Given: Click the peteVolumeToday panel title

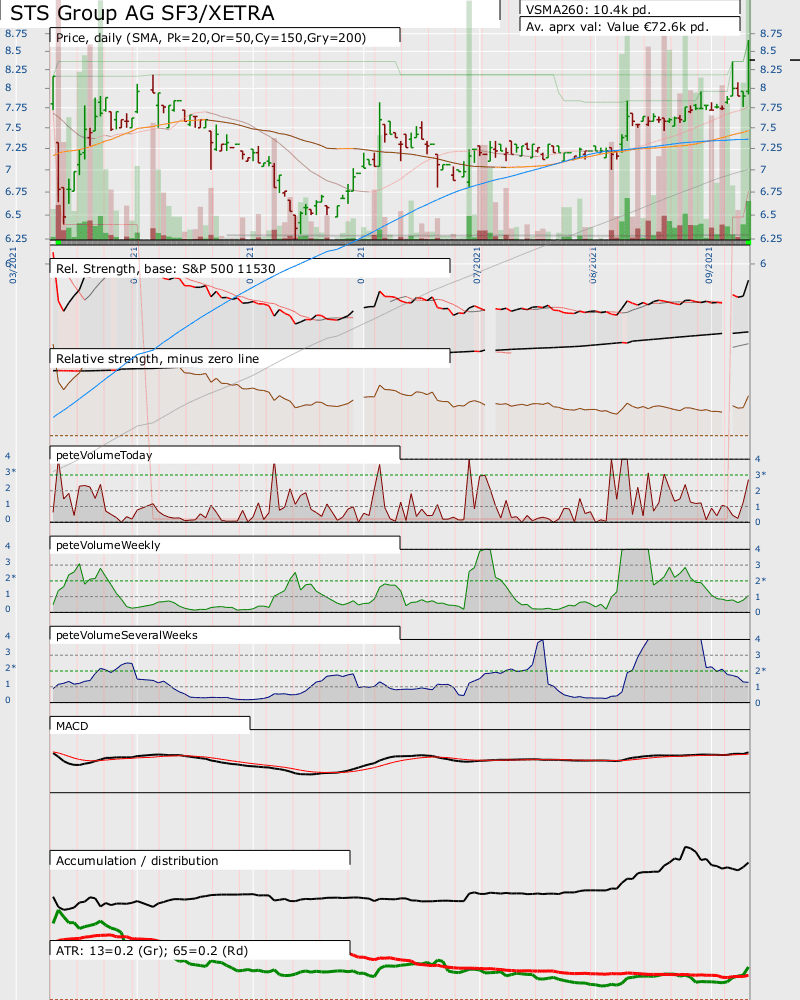Looking at the screenshot, I should (104, 455).
